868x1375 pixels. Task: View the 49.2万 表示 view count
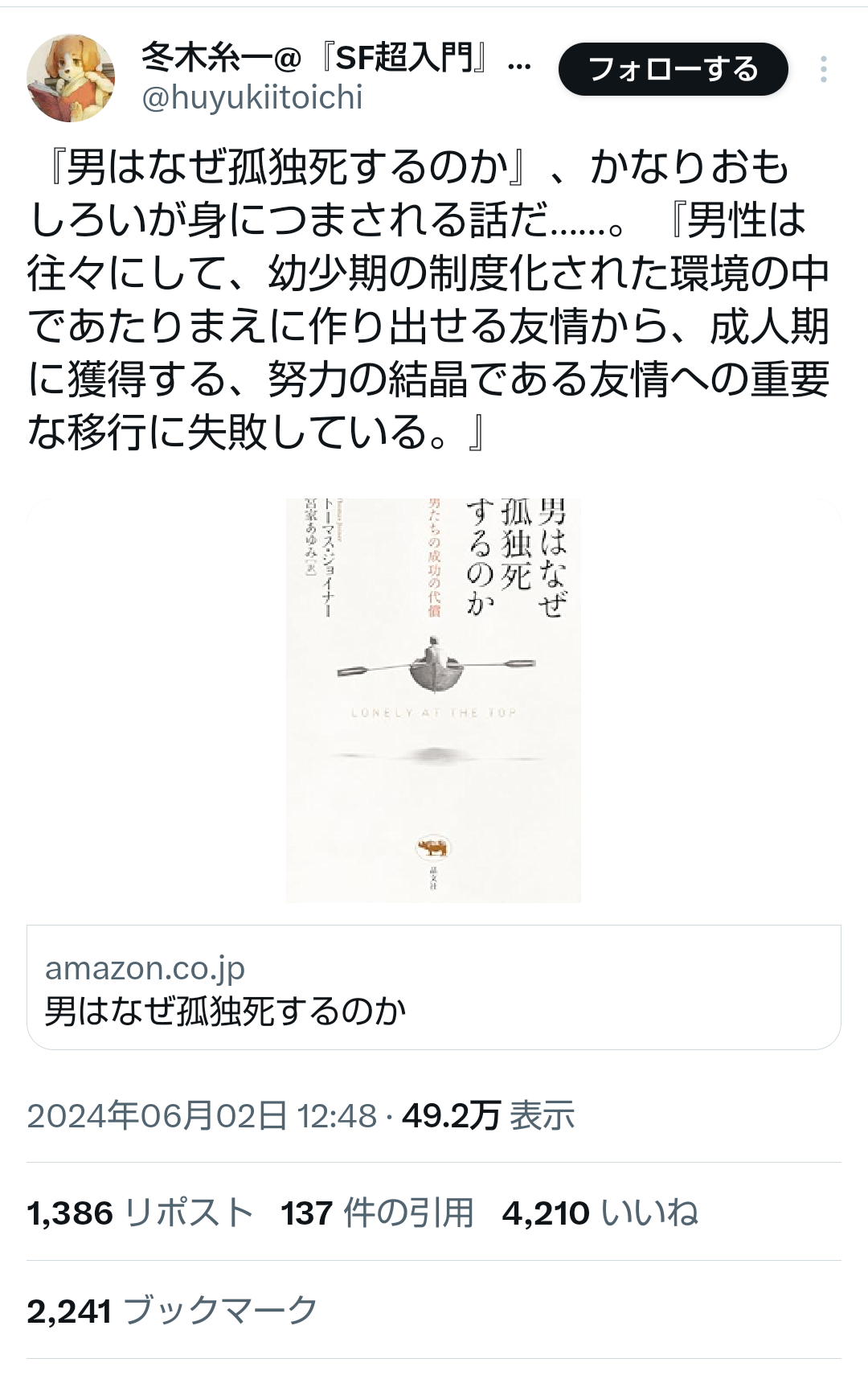pyautogui.click(x=488, y=1116)
